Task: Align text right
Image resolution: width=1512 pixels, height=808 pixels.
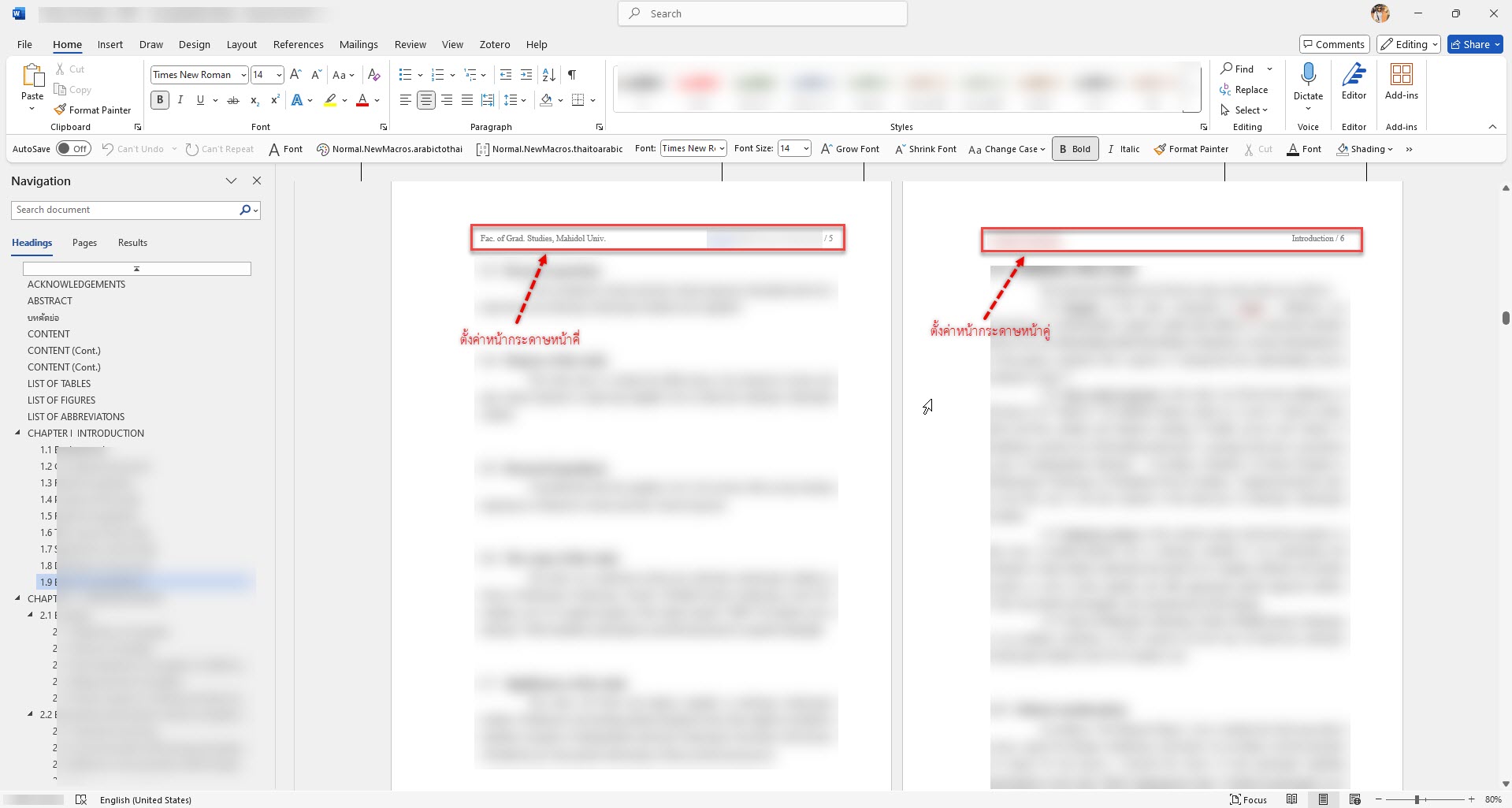Action: click(x=447, y=100)
